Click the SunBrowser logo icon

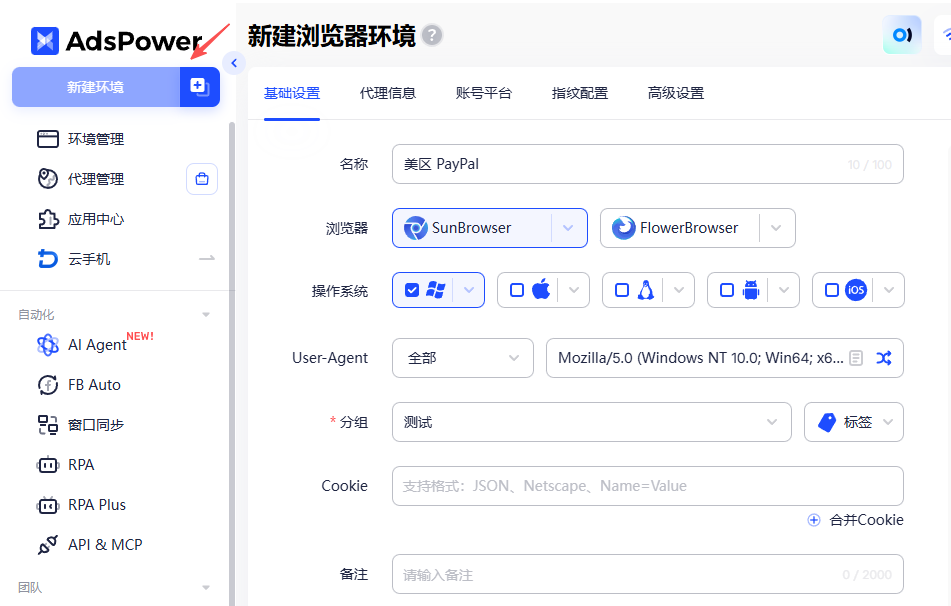point(416,228)
